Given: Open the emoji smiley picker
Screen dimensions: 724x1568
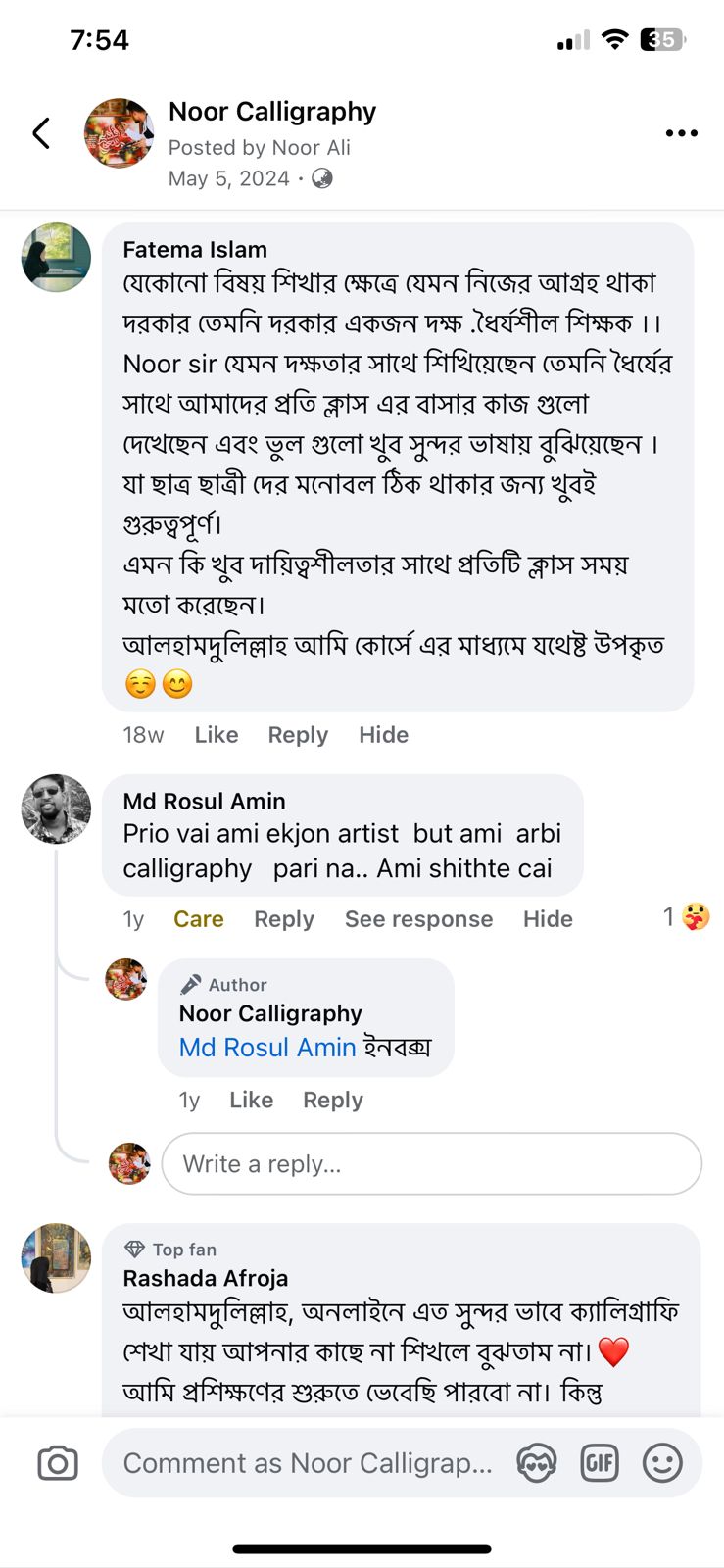Looking at the screenshot, I should [662, 1463].
